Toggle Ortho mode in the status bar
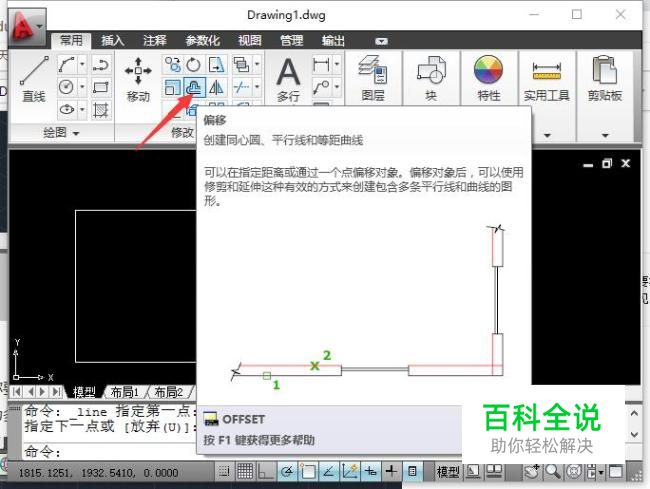This screenshot has height=489, width=650. click(x=266, y=471)
